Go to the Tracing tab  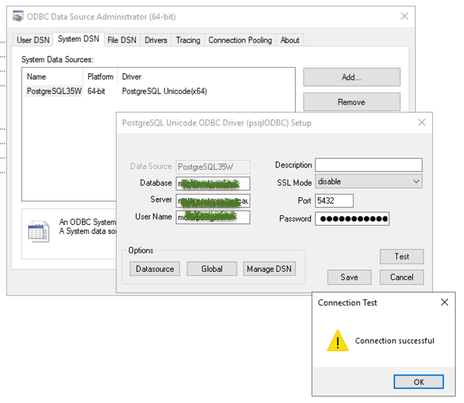click(188, 40)
